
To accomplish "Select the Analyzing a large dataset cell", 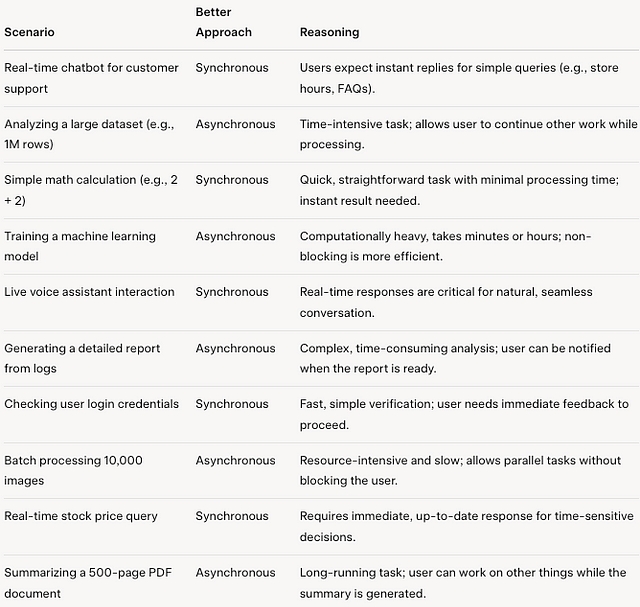I will [89, 134].
